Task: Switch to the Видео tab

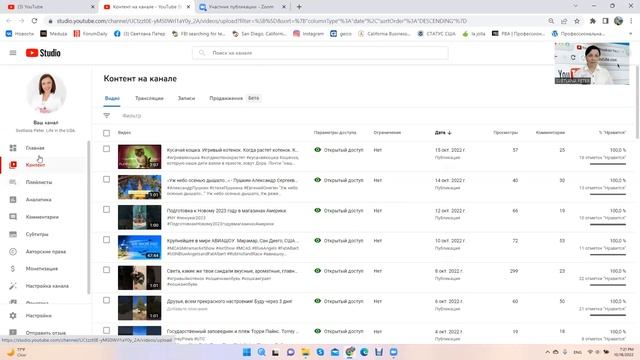Action: click(x=112, y=98)
